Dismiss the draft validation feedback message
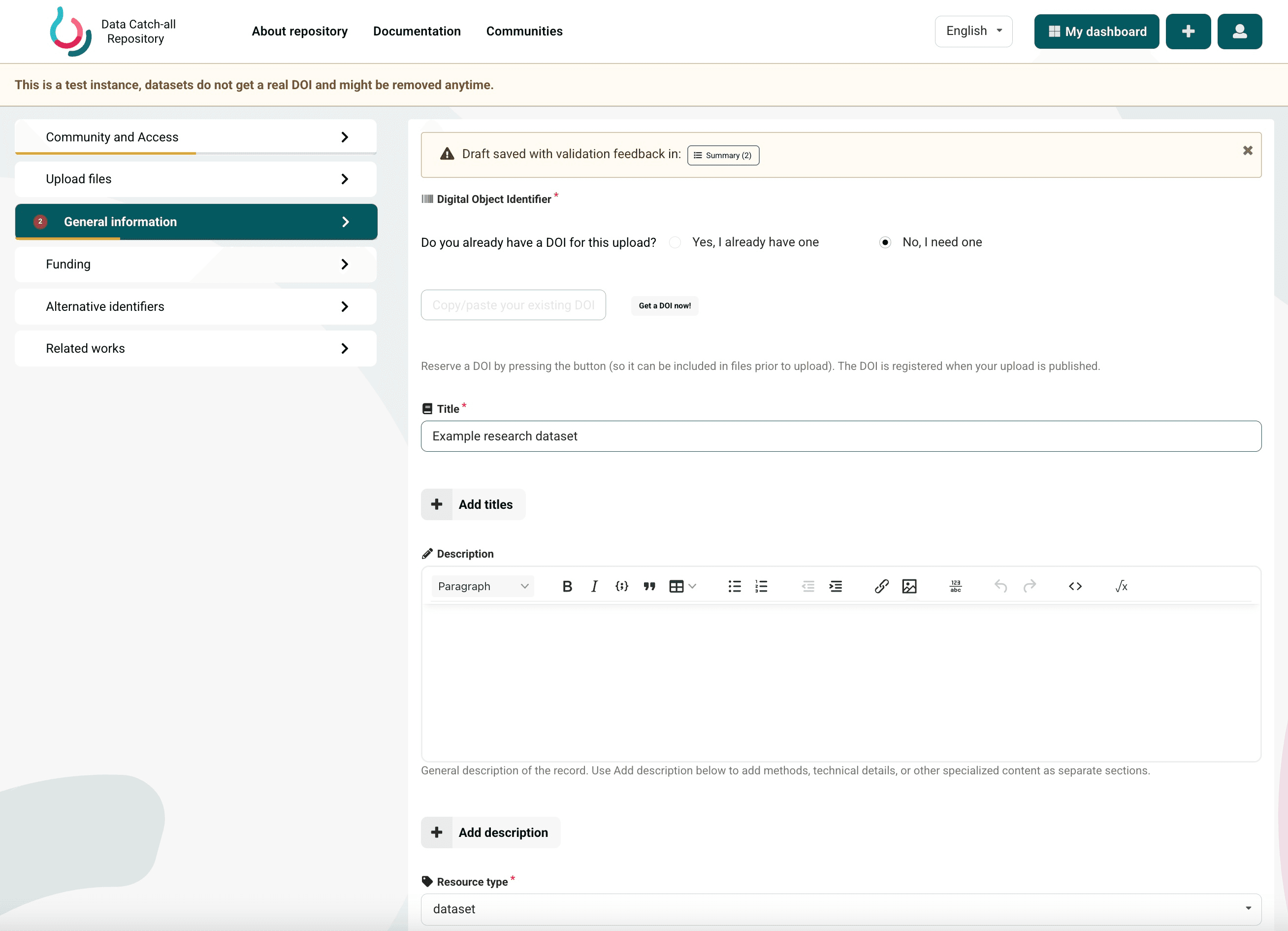 click(1247, 151)
